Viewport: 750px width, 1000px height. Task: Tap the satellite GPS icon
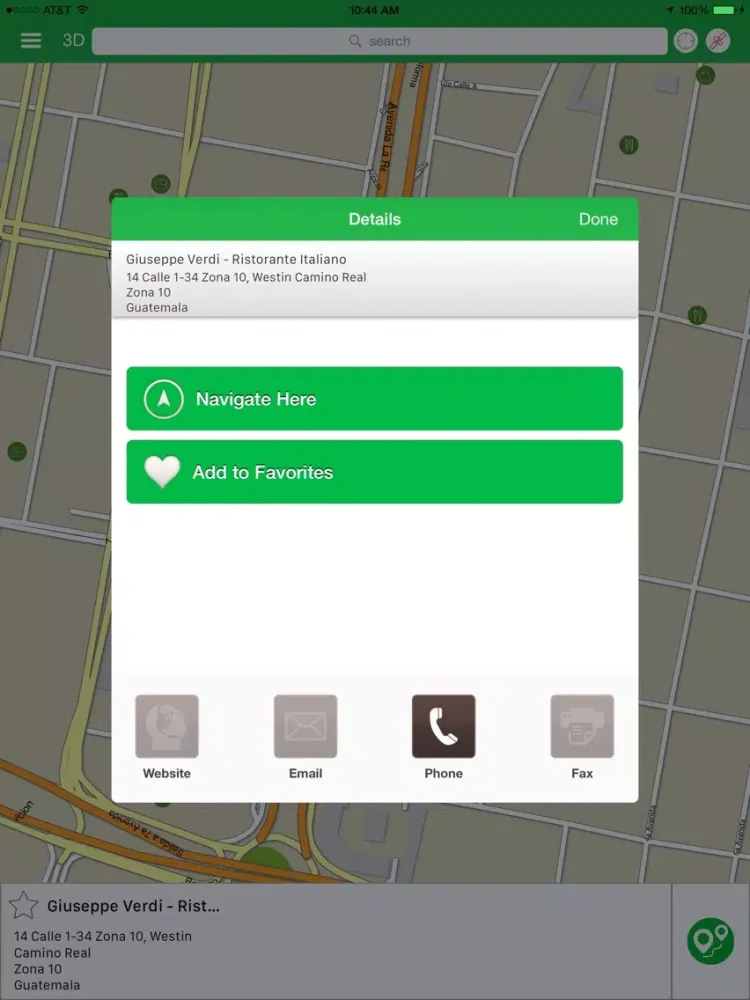pos(718,41)
